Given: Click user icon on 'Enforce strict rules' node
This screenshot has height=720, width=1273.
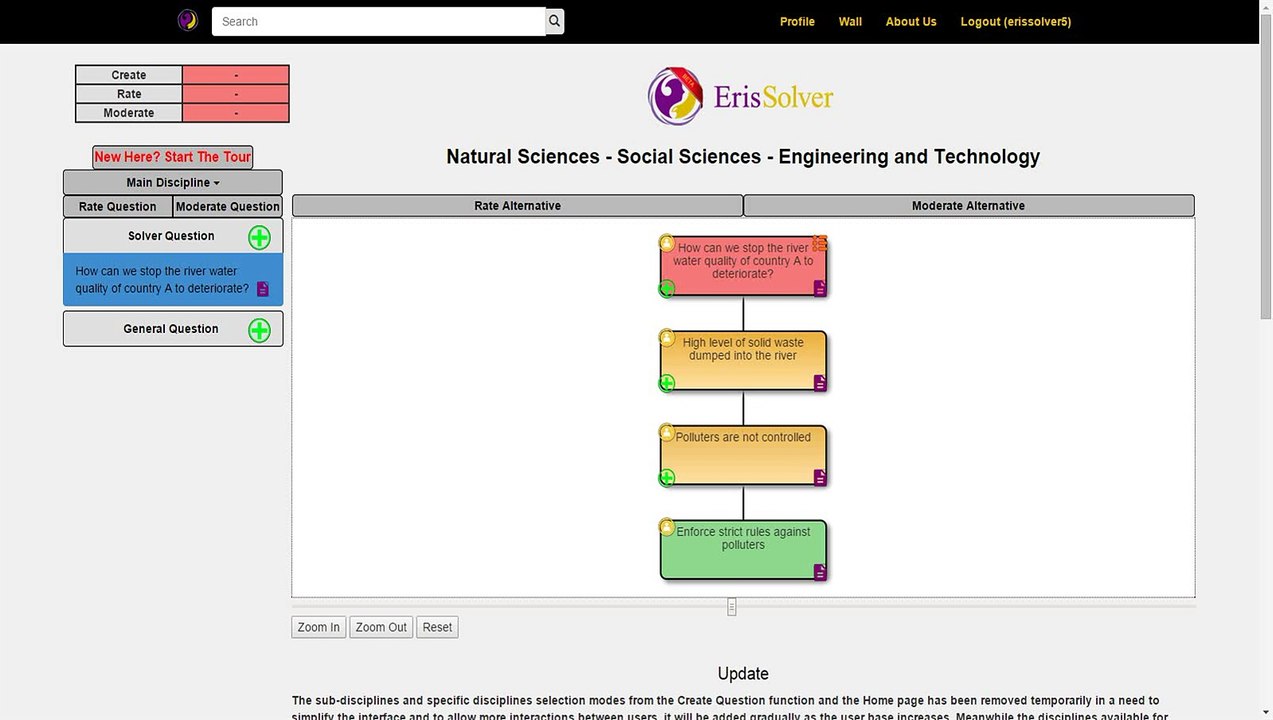Looking at the screenshot, I should click(667, 527).
